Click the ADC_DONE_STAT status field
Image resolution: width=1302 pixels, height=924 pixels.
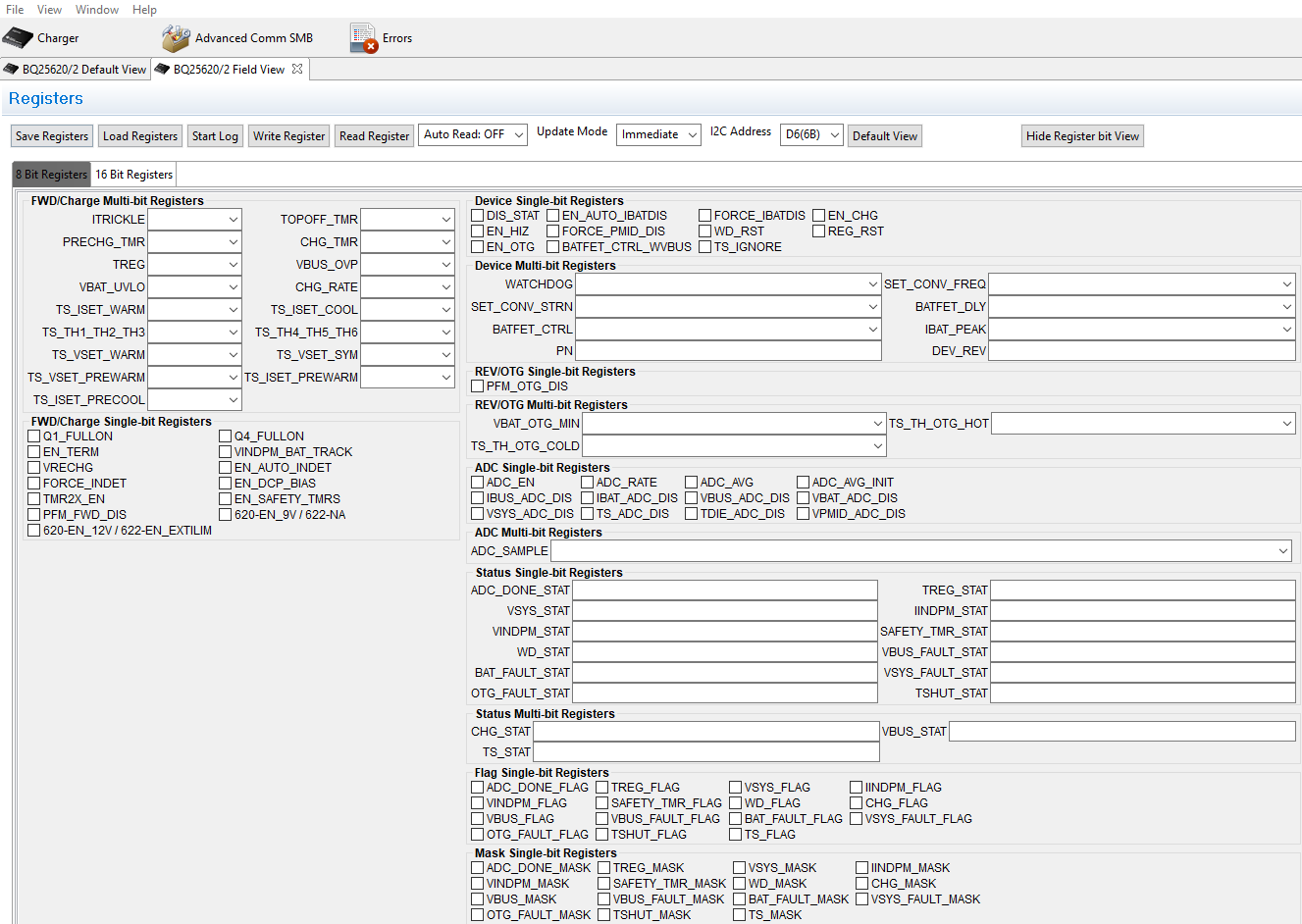[x=726, y=590]
